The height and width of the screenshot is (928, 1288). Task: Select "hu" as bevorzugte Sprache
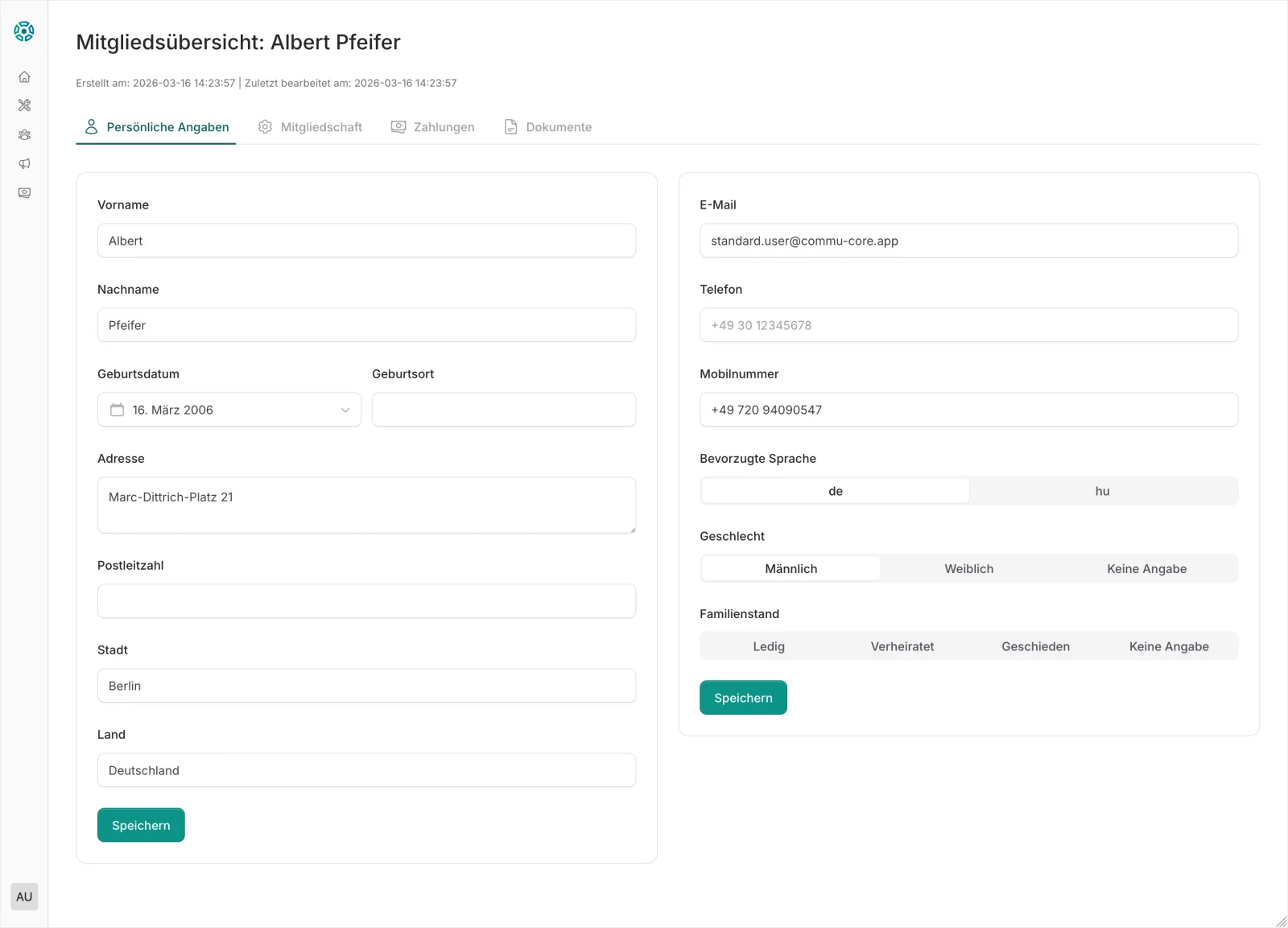(1103, 490)
